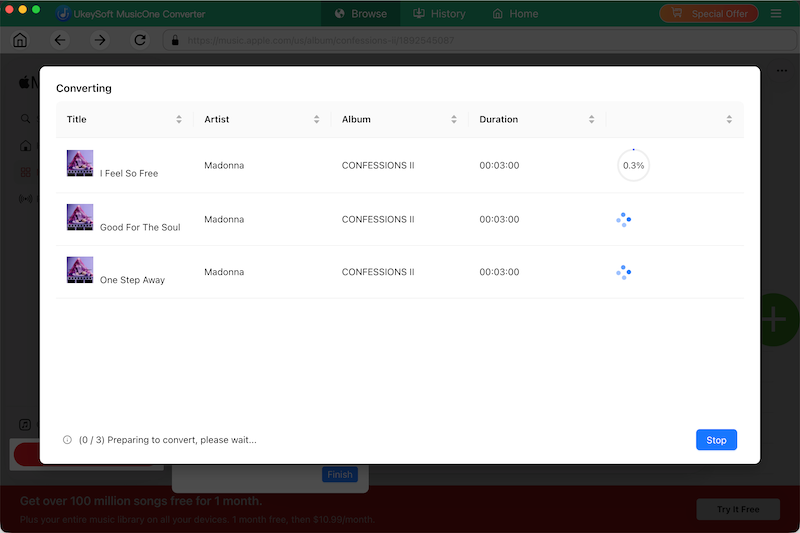Reload the page with the refresh icon
Image resolution: width=800 pixels, height=533 pixels.
click(140, 40)
